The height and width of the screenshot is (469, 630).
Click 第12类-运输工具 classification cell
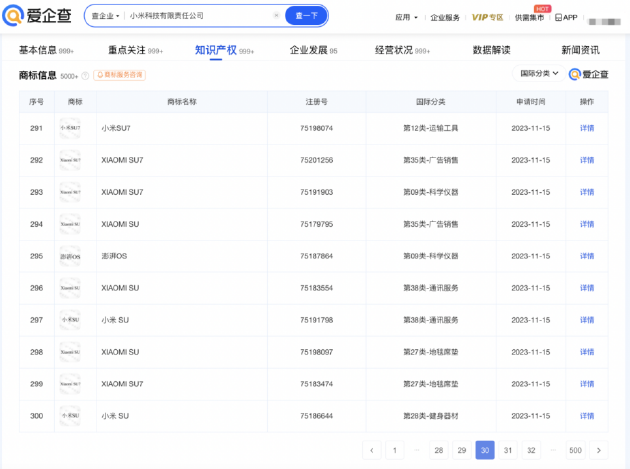pos(431,128)
